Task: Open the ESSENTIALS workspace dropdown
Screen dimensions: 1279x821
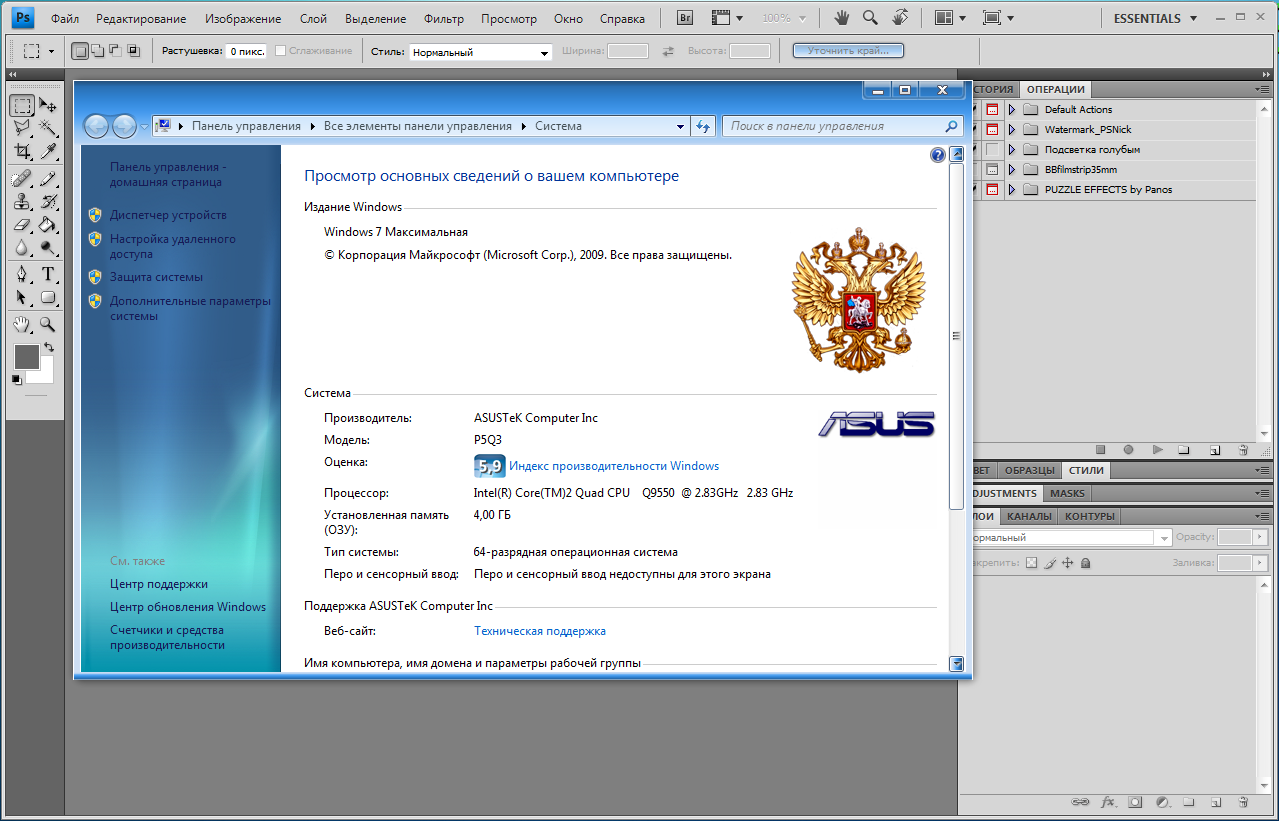Action: [1154, 18]
